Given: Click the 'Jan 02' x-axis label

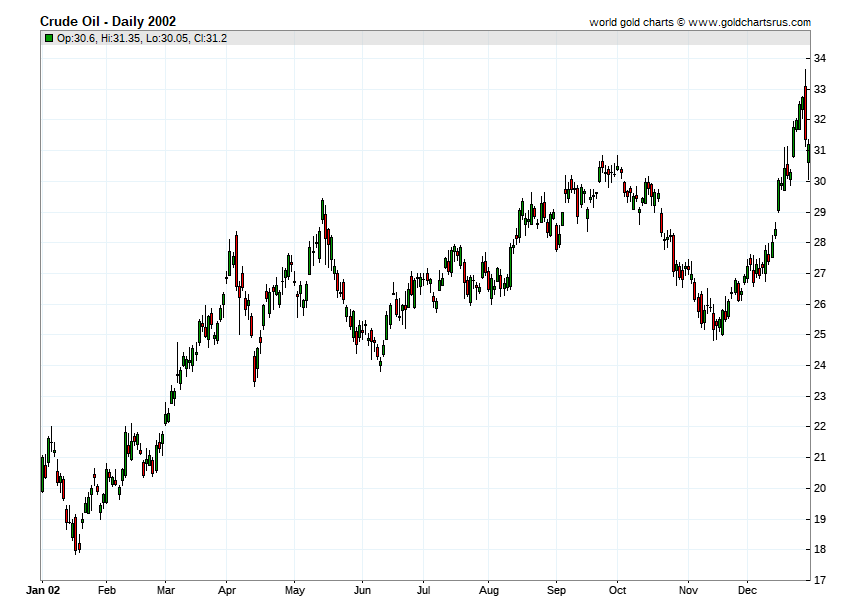Looking at the screenshot, I should pyautogui.click(x=43, y=590).
